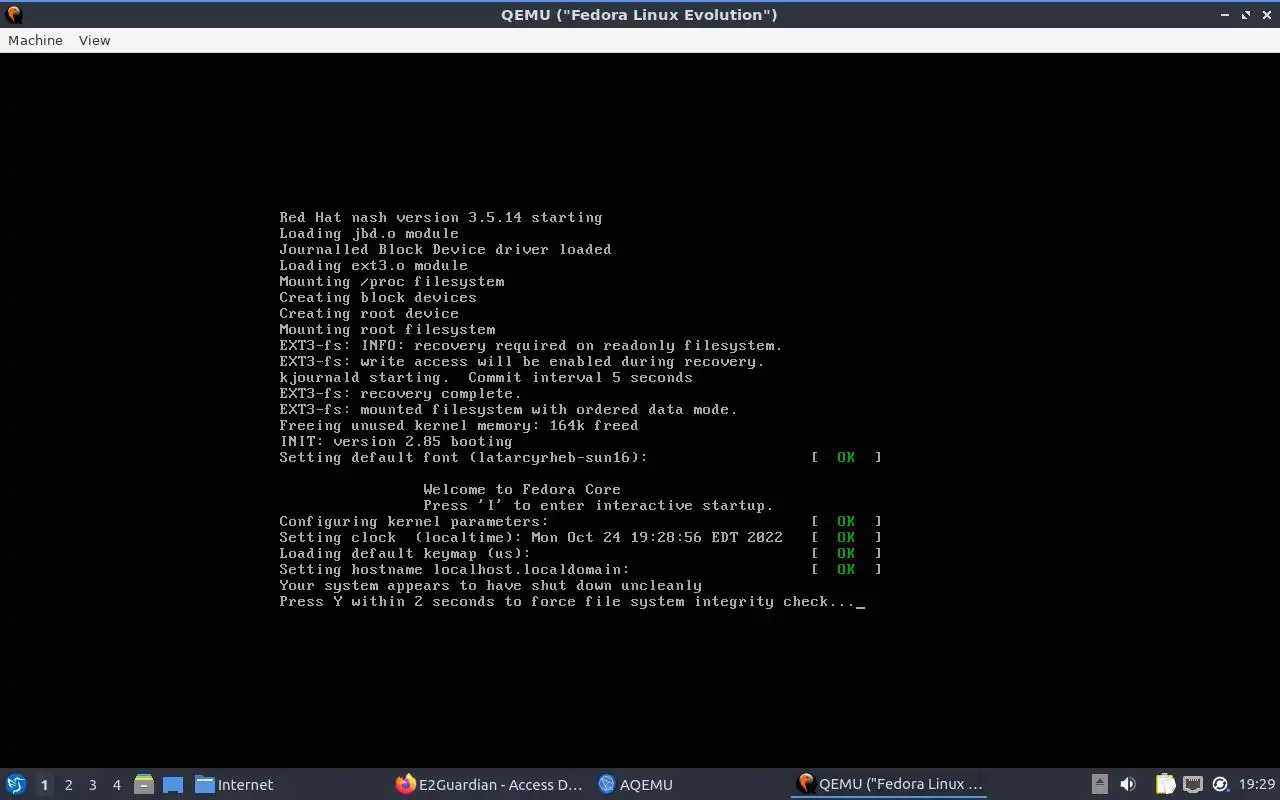Click 'Setting clock (localtime)' line
Image resolution: width=1280 pixels, height=800 pixels.
coord(531,537)
